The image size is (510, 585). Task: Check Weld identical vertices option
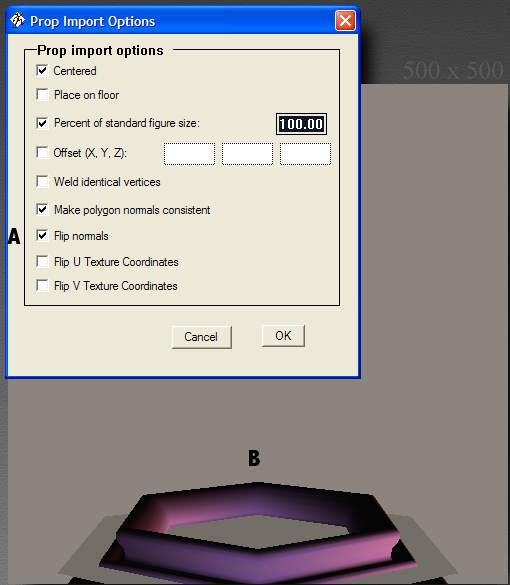coord(42,182)
